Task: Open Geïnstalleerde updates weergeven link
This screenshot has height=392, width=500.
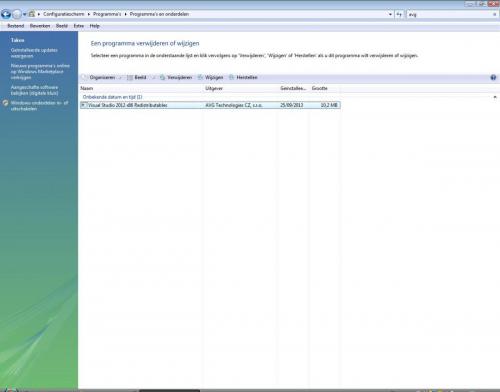Action: (34, 53)
